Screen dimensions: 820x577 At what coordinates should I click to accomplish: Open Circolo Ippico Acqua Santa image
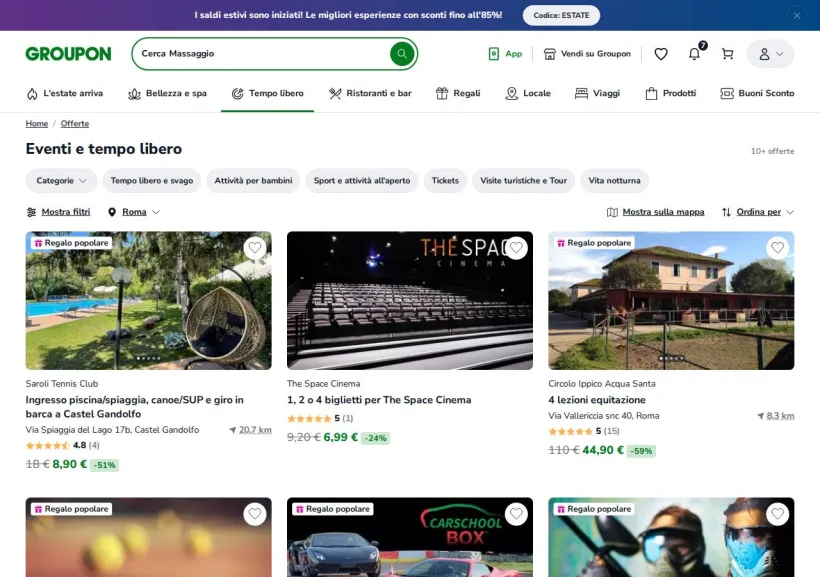pyautogui.click(x=671, y=301)
